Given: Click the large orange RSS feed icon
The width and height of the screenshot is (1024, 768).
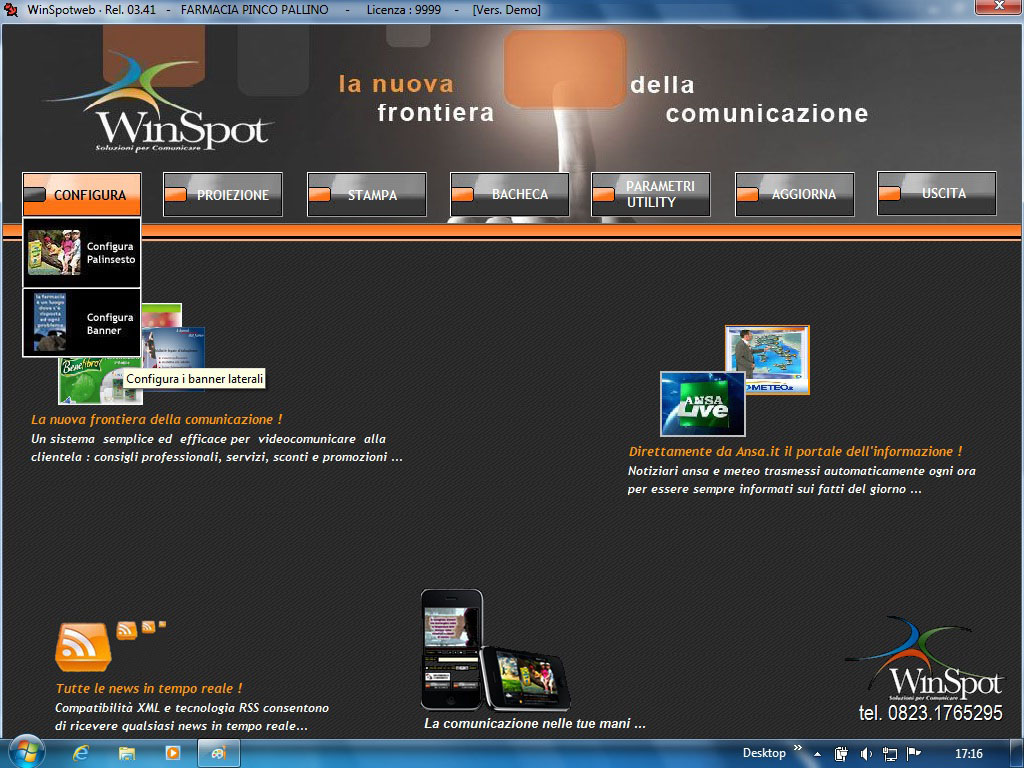Looking at the screenshot, I should point(83,647).
